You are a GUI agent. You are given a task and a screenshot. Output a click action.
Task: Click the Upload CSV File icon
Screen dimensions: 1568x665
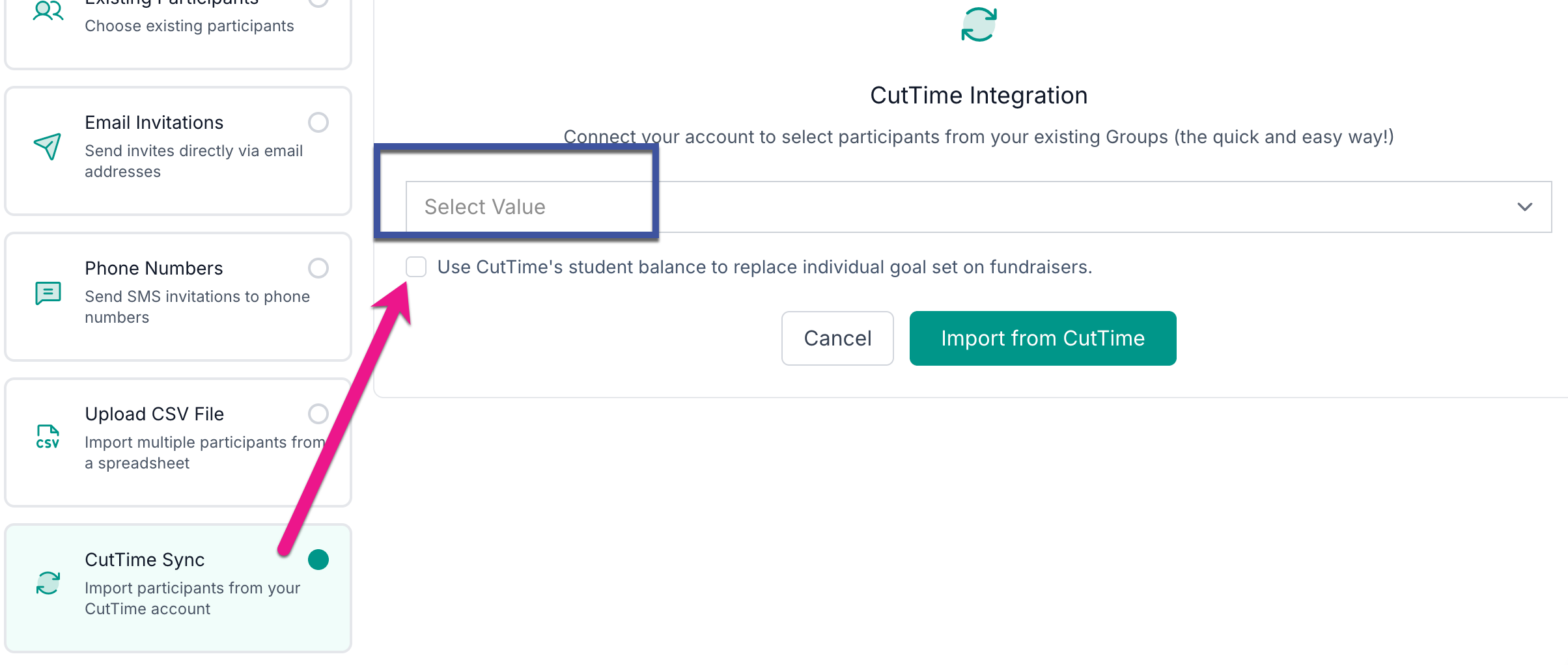48,437
